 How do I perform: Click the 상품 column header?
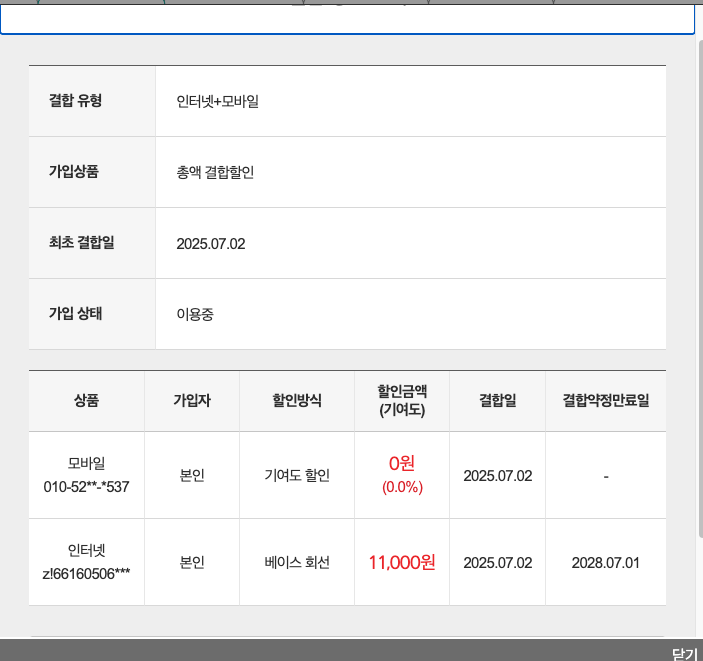click(x=86, y=401)
